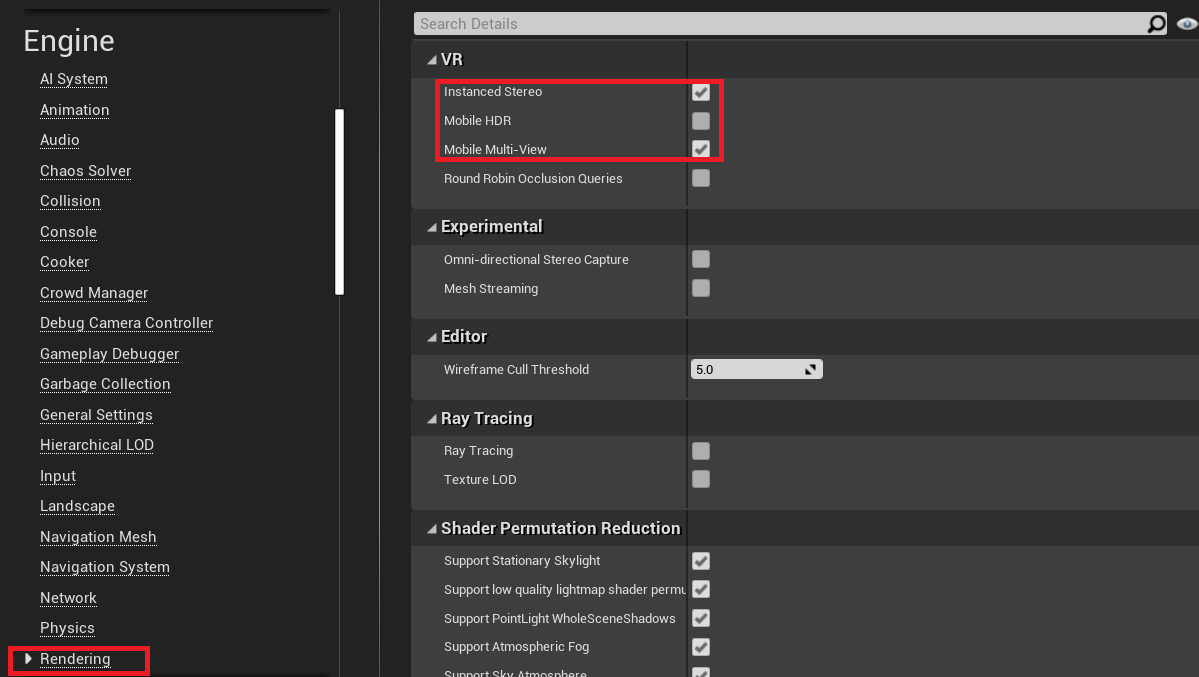Click the Instanced Stereo label
The height and width of the screenshot is (677, 1199).
492,92
